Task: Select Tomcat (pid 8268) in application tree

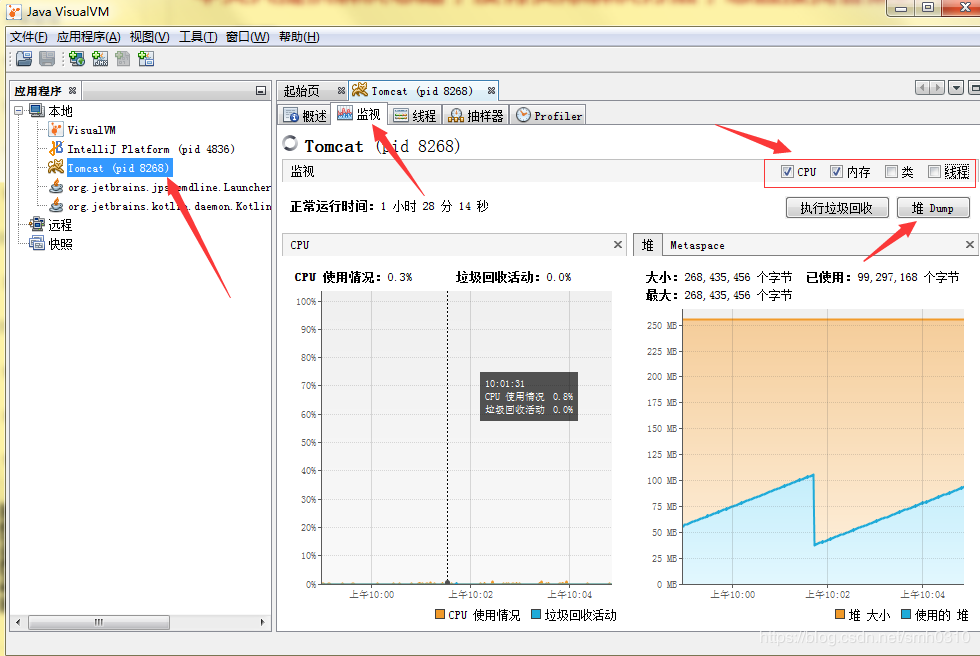Action: click(x=116, y=167)
